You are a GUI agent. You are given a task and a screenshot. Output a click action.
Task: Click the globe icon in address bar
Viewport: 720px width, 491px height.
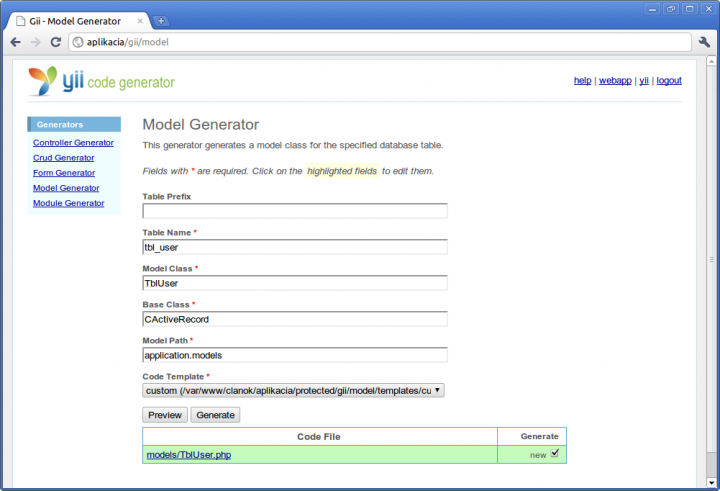pos(78,42)
